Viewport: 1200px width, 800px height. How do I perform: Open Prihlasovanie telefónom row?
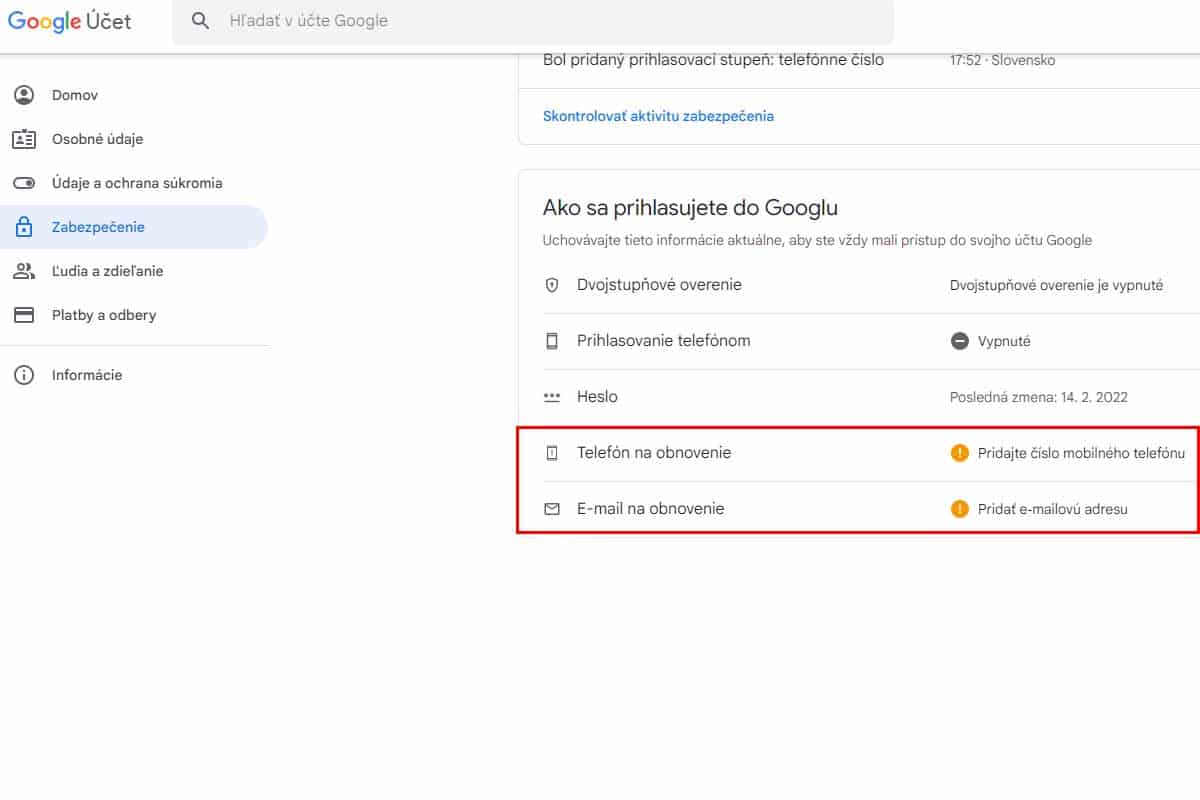[x=859, y=341]
